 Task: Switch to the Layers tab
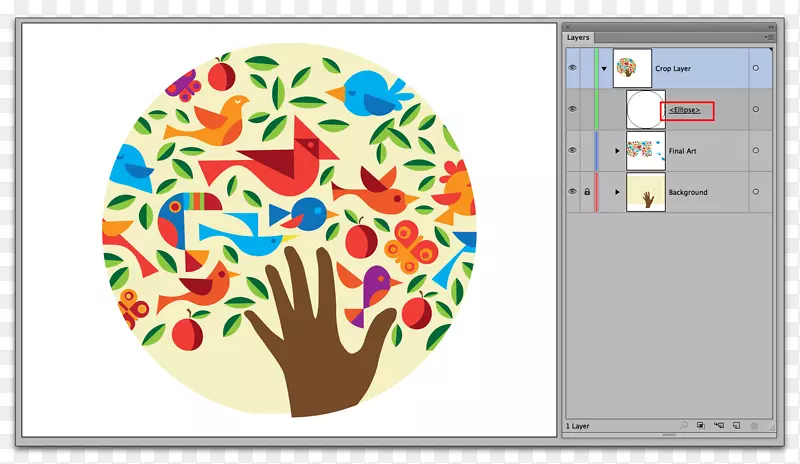click(578, 38)
